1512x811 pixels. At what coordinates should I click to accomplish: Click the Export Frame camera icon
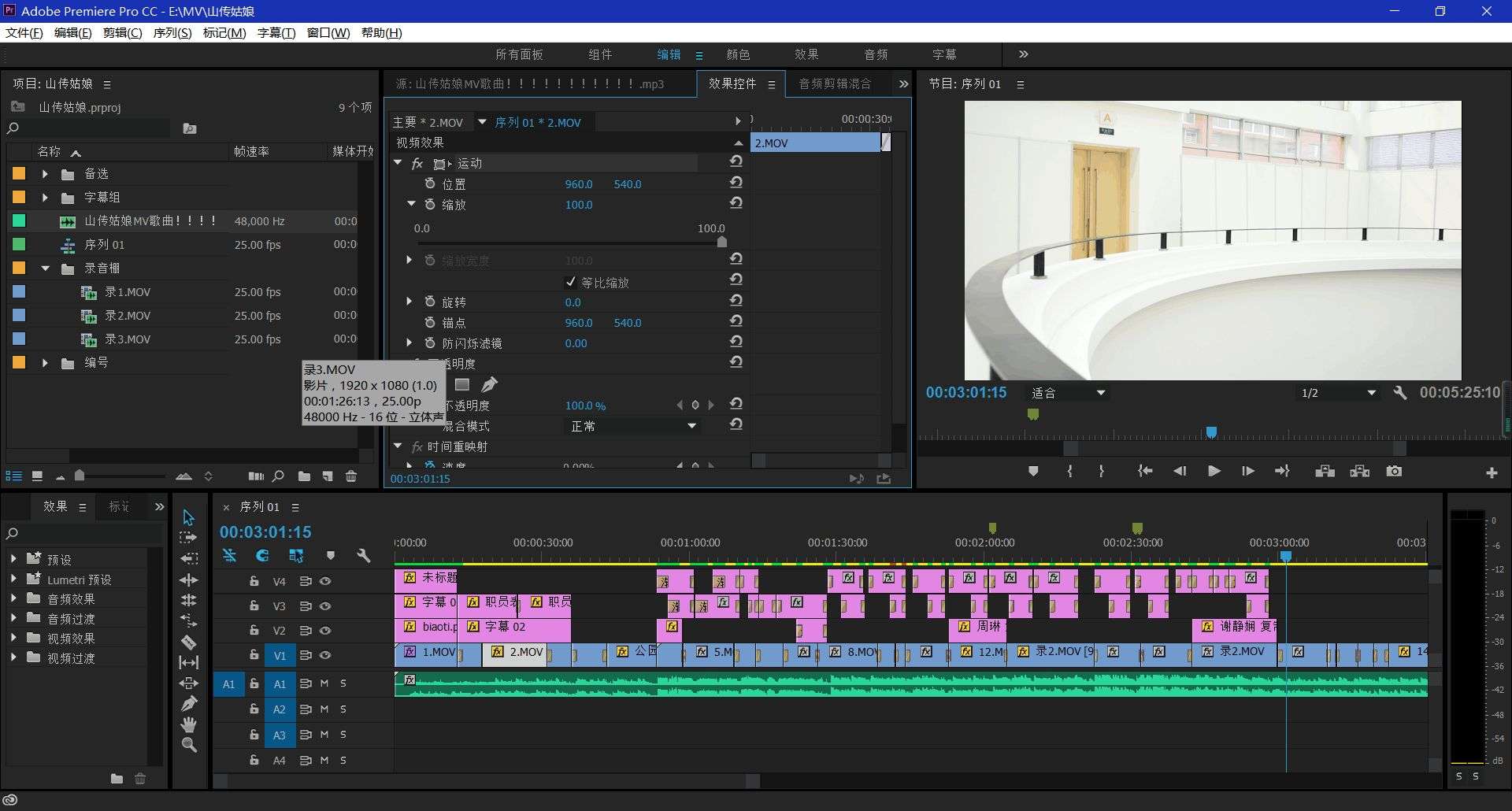(x=1394, y=472)
